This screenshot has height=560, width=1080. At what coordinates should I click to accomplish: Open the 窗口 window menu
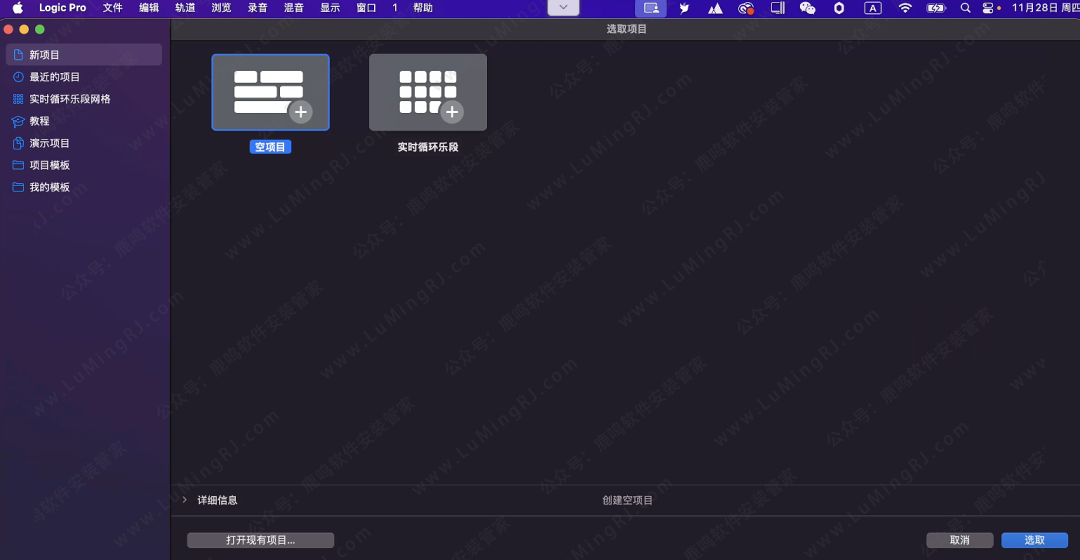(366, 8)
